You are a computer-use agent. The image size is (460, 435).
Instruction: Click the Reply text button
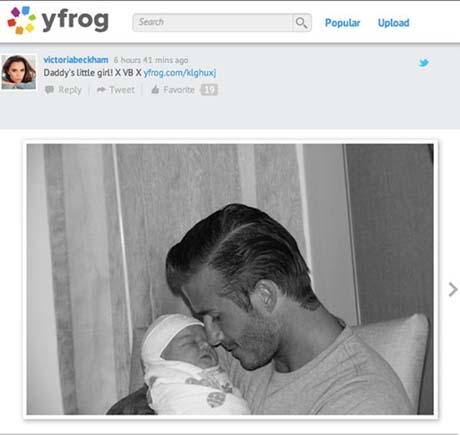click(70, 90)
